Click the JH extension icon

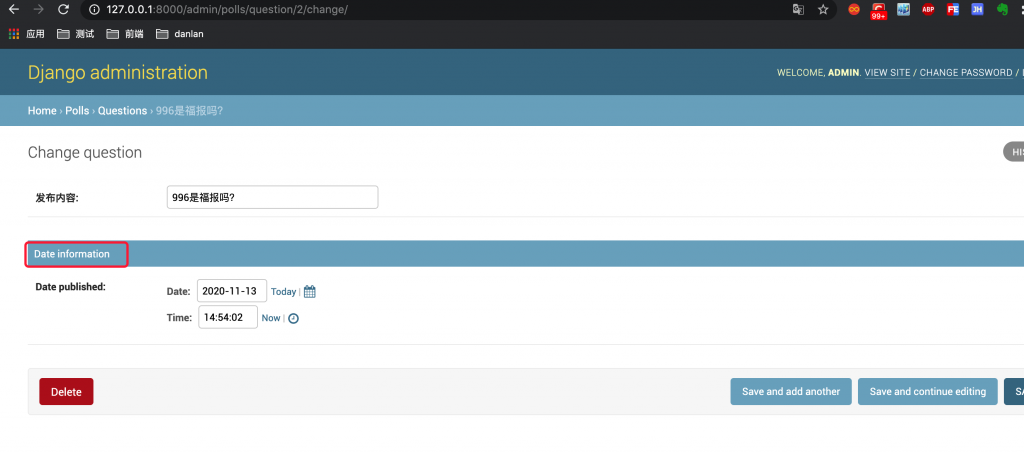977,9
